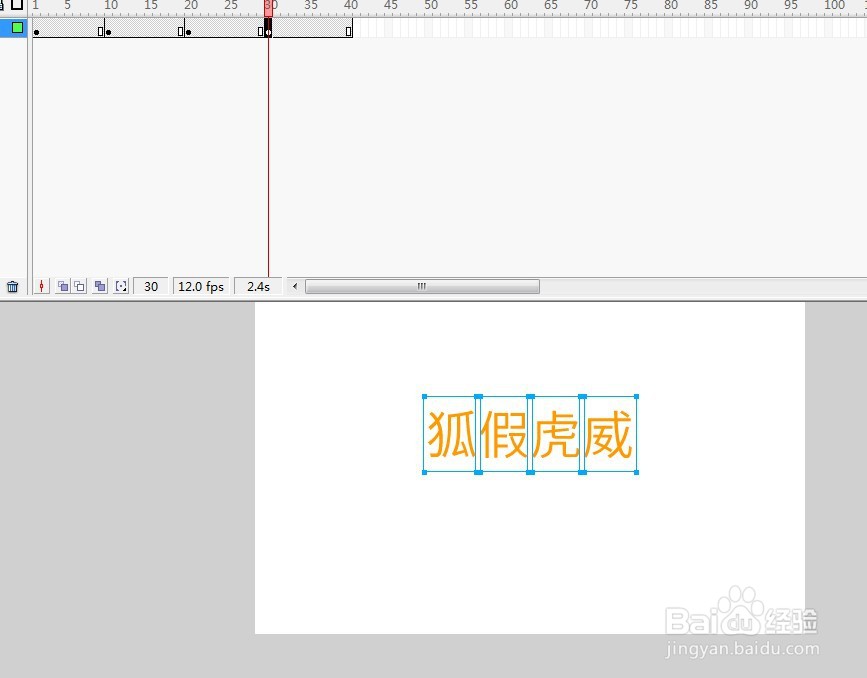Screen dimensions: 867x678
Task: Click the elapsed time display showing 2.4s
Action: pyautogui.click(x=257, y=286)
